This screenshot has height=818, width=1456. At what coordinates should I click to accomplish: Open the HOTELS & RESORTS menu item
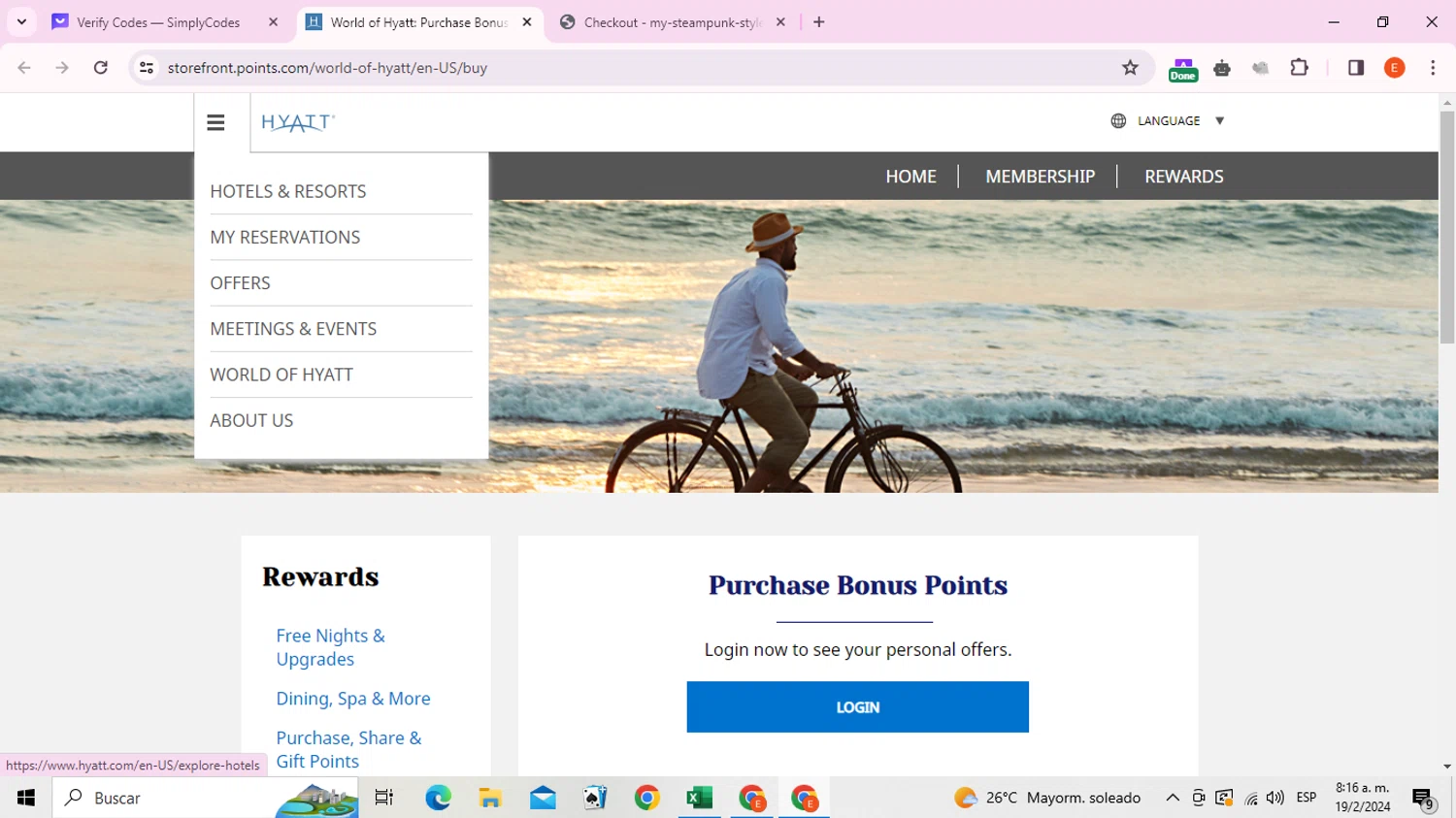(x=288, y=191)
